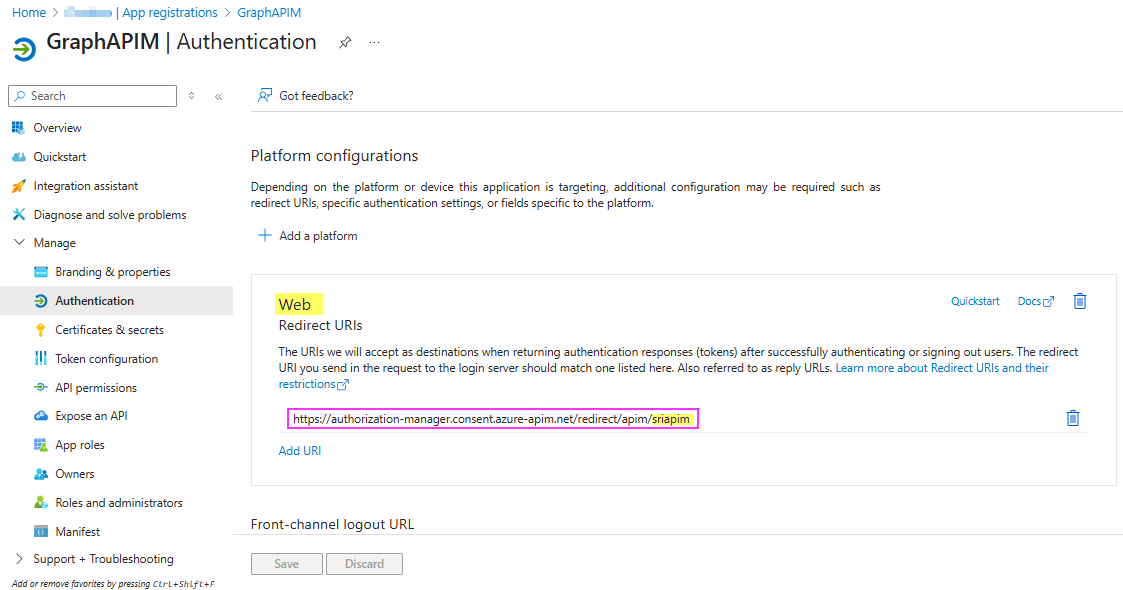Click the Token configuration bars icon
This screenshot has height=590, width=1123.
tap(41, 359)
